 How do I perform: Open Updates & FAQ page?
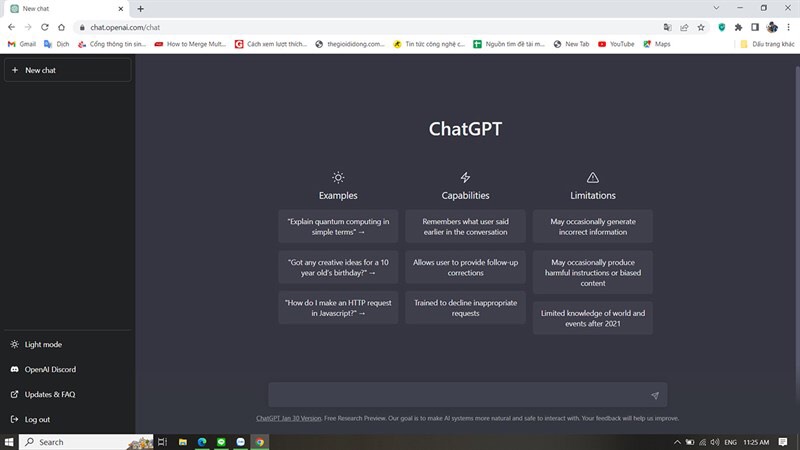tap(67, 394)
